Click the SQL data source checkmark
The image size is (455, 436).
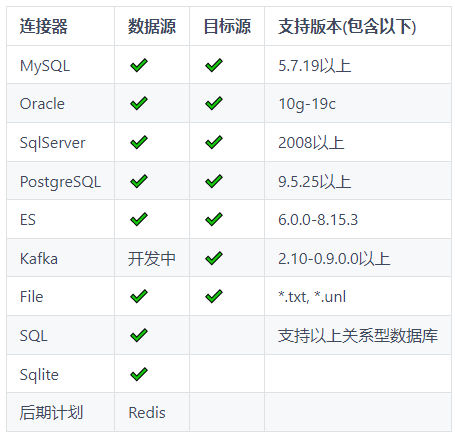click(x=139, y=335)
